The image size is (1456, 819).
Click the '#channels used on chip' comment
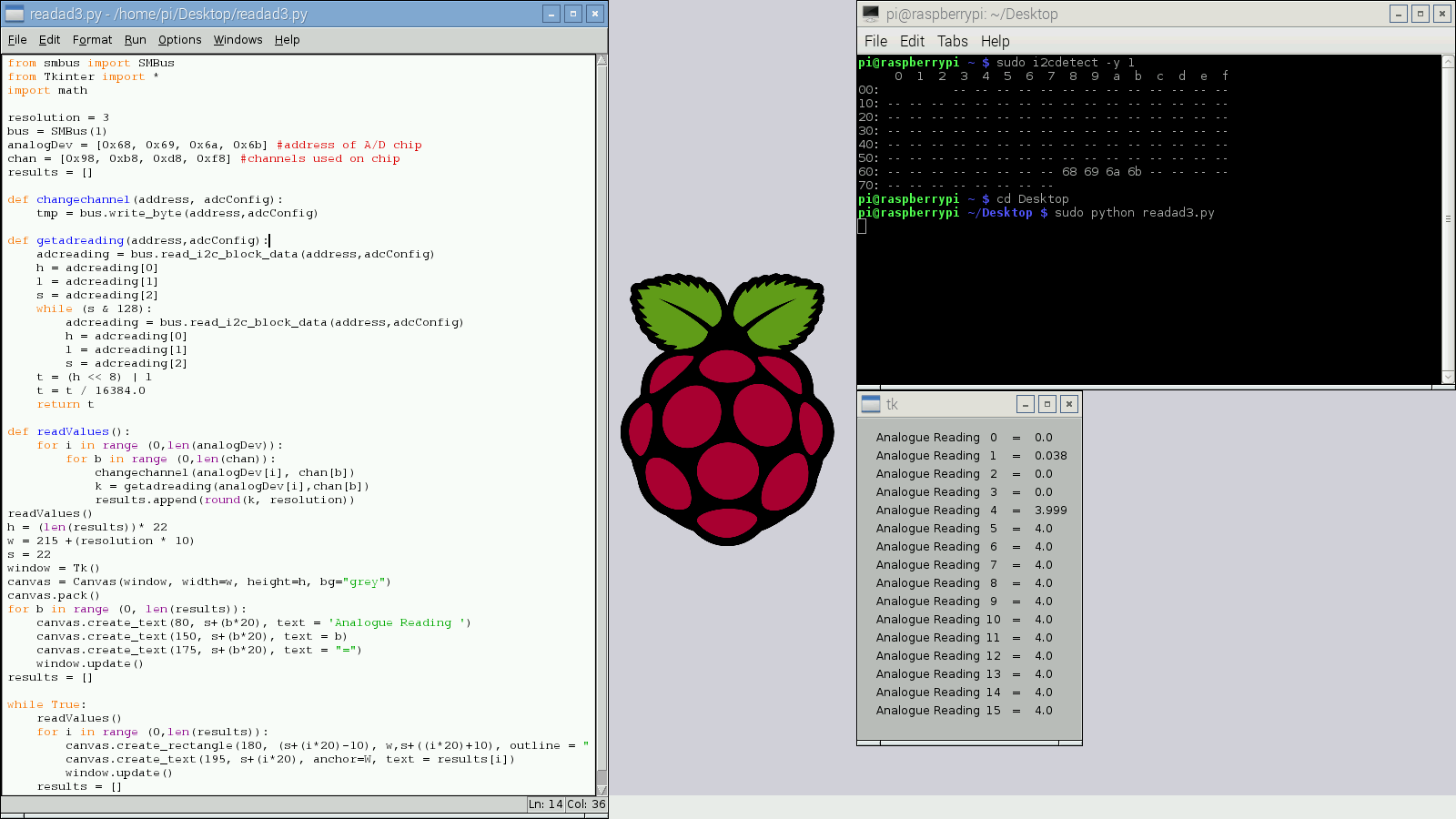(x=320, y=158)
